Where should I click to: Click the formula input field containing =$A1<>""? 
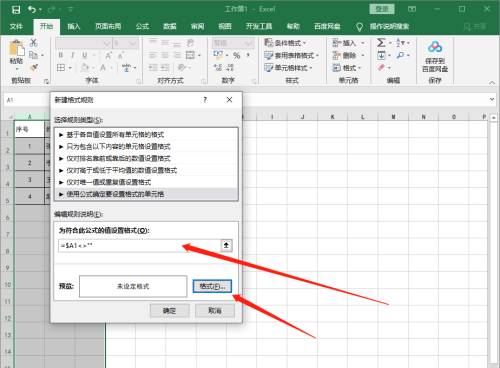tap(139, 246)
